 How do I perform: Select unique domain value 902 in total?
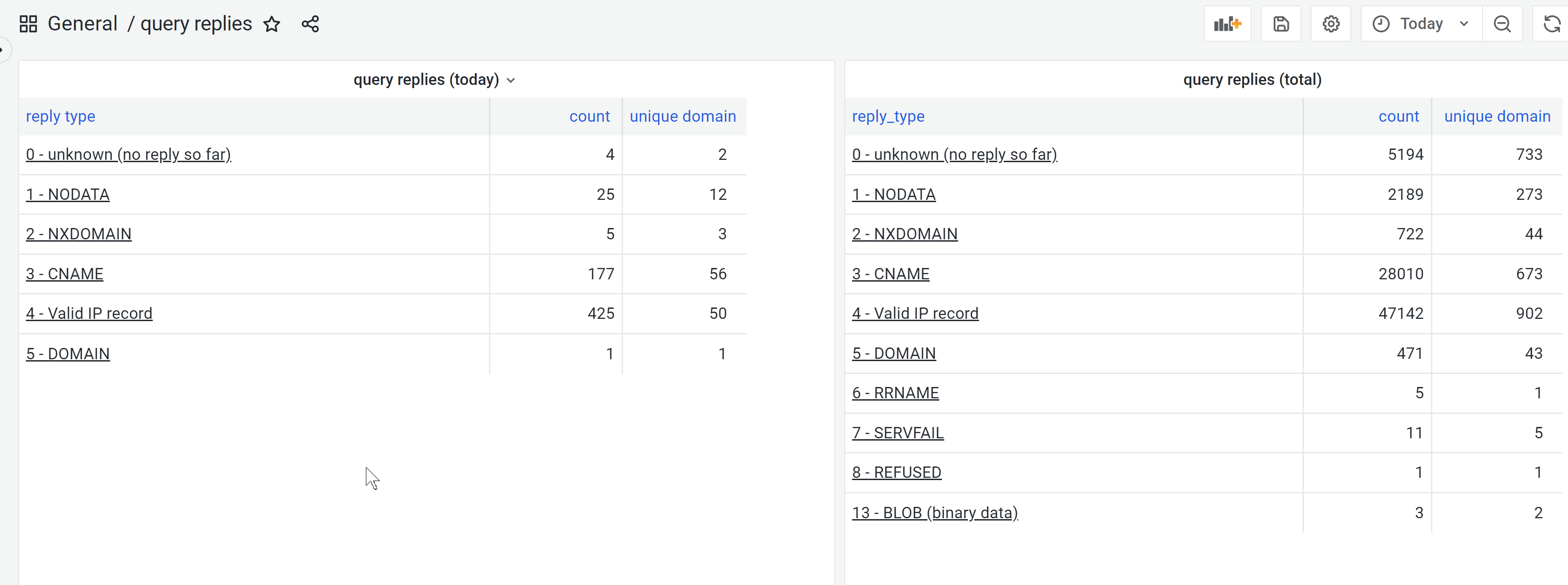click(x=1497, y=313)
